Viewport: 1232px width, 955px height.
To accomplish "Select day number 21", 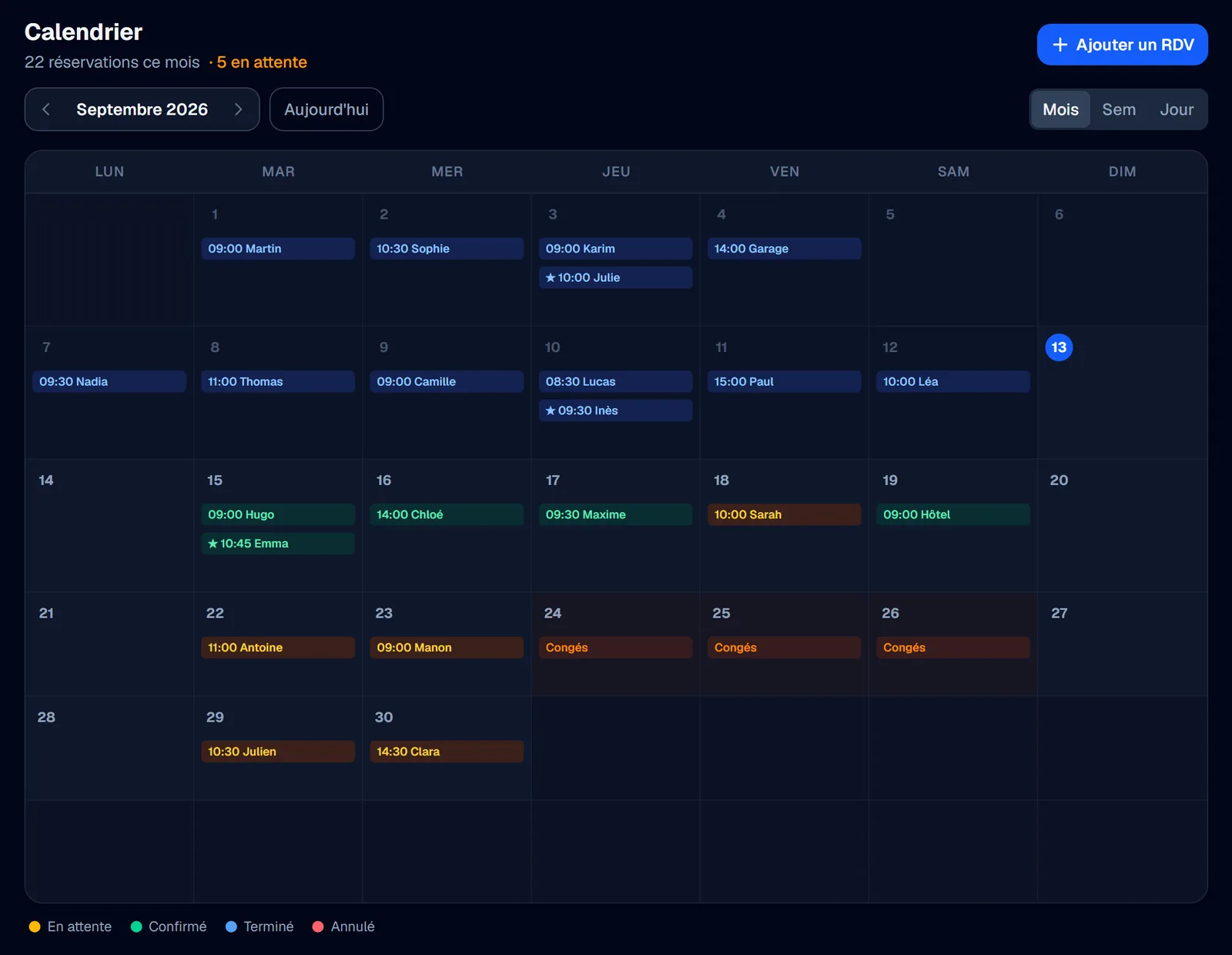I will point(46,614).
